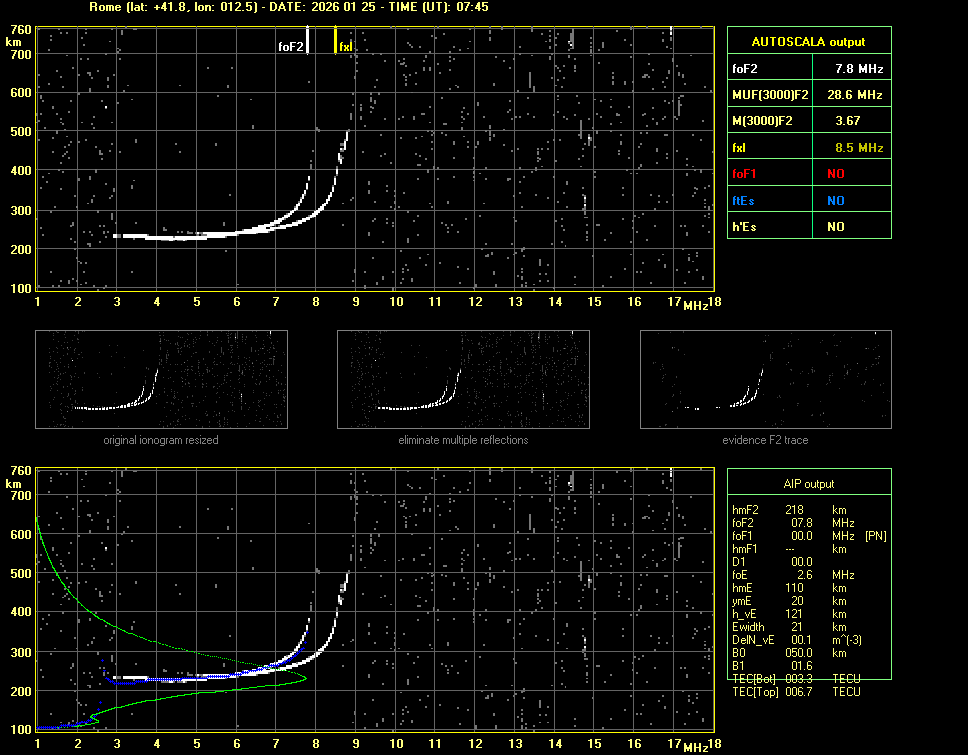Viewport: 968px width, 755px height.
Task: Click the blue ftEs label
Action: click(743, 200)
